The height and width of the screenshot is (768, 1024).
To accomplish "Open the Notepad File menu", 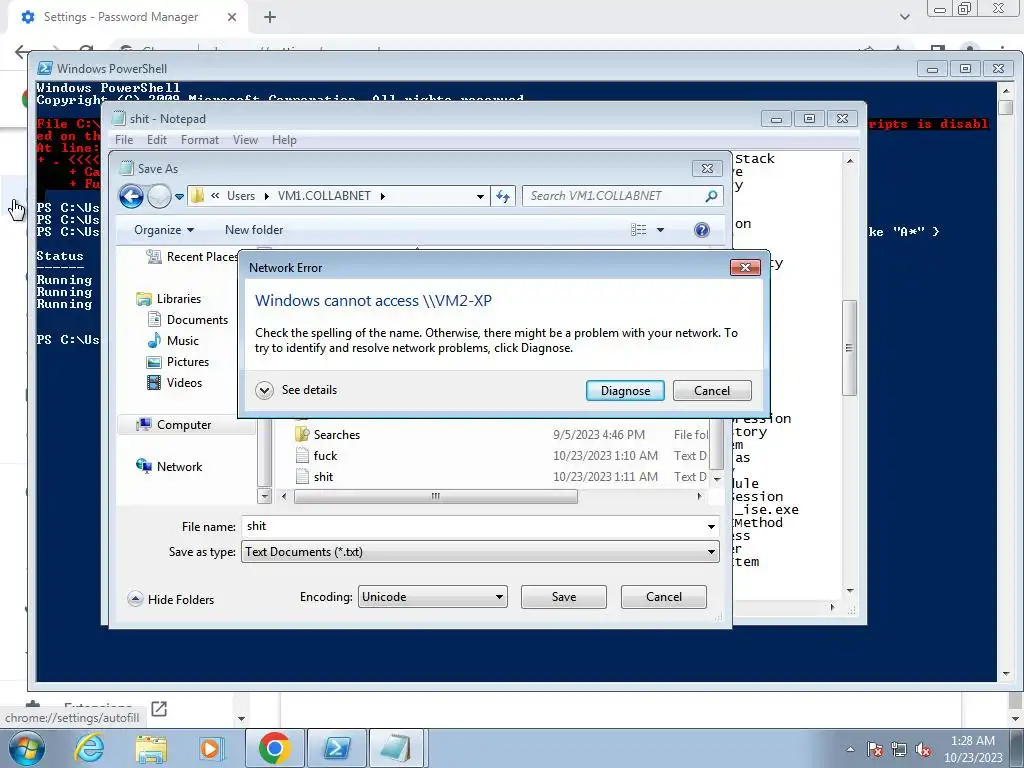I will point(124,140).
